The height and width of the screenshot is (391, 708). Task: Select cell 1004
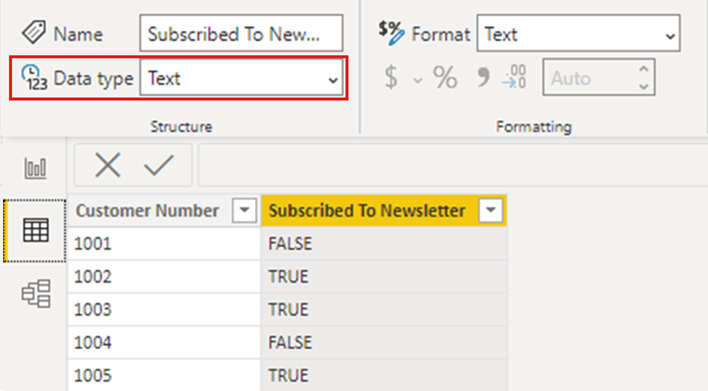(x=164, y=342)
